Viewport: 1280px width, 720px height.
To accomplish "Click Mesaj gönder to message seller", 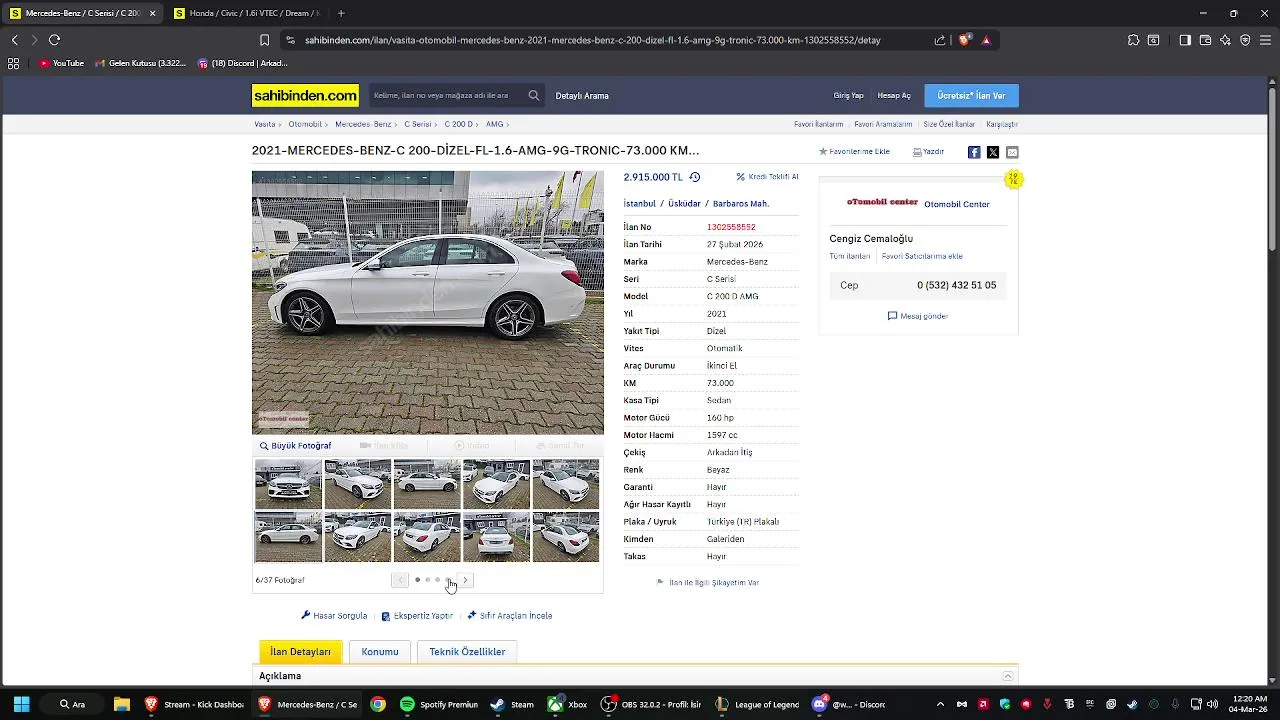I will pos(918,316).
